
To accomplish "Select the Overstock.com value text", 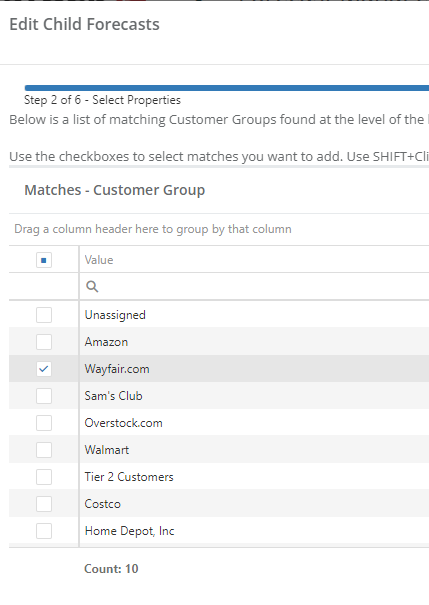I will click(x=123, y=423).
